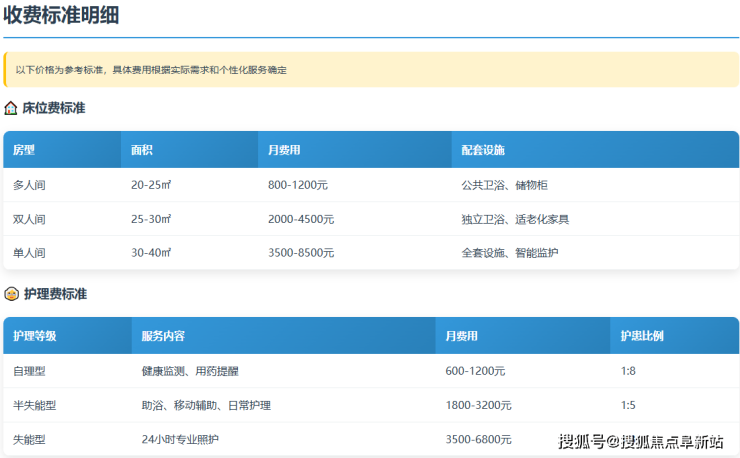Click the 面积 column header
This screenshot has height=458, width=740.
coord(142,150)
